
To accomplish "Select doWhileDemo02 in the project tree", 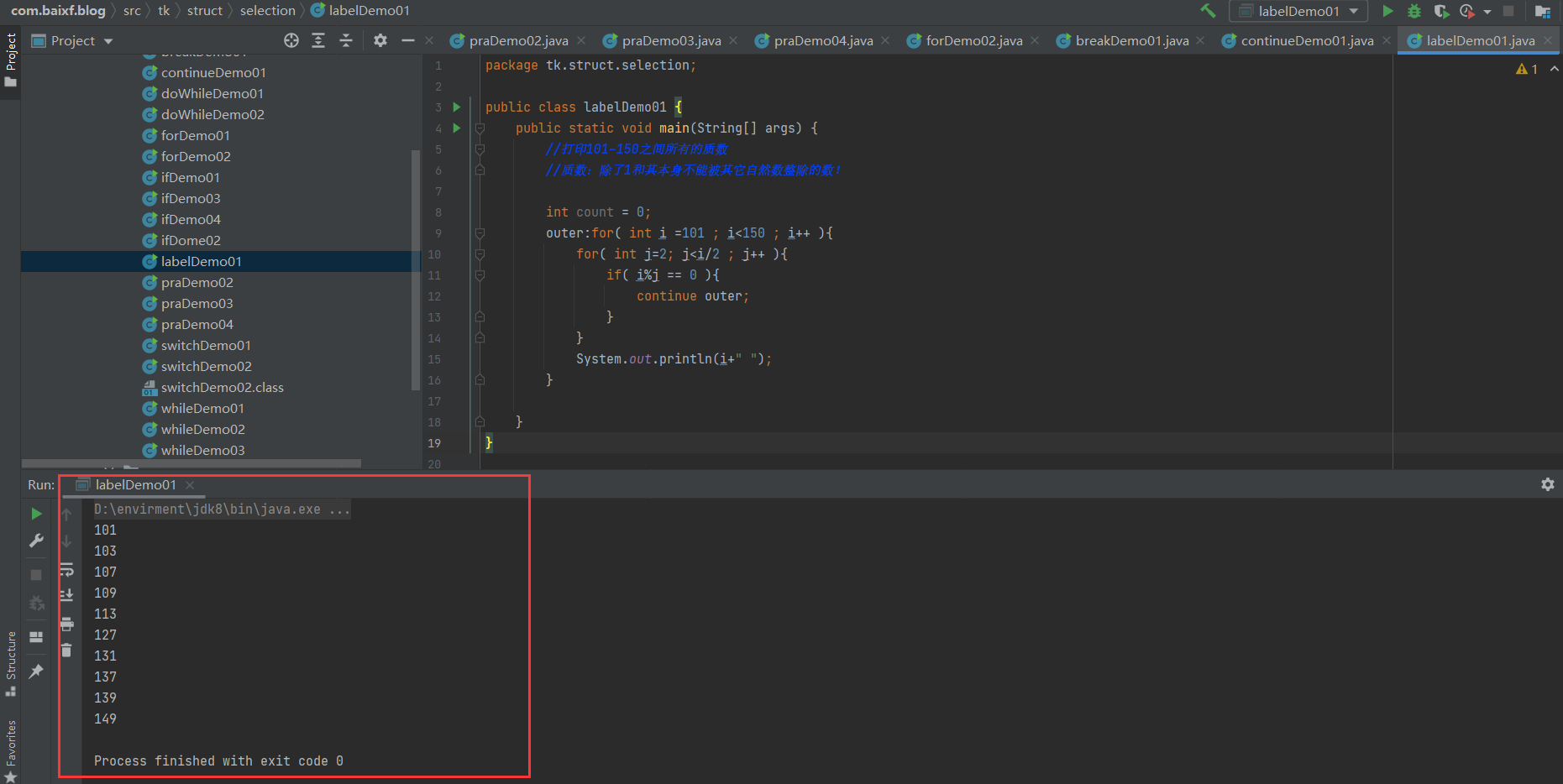I will (212, 115).
